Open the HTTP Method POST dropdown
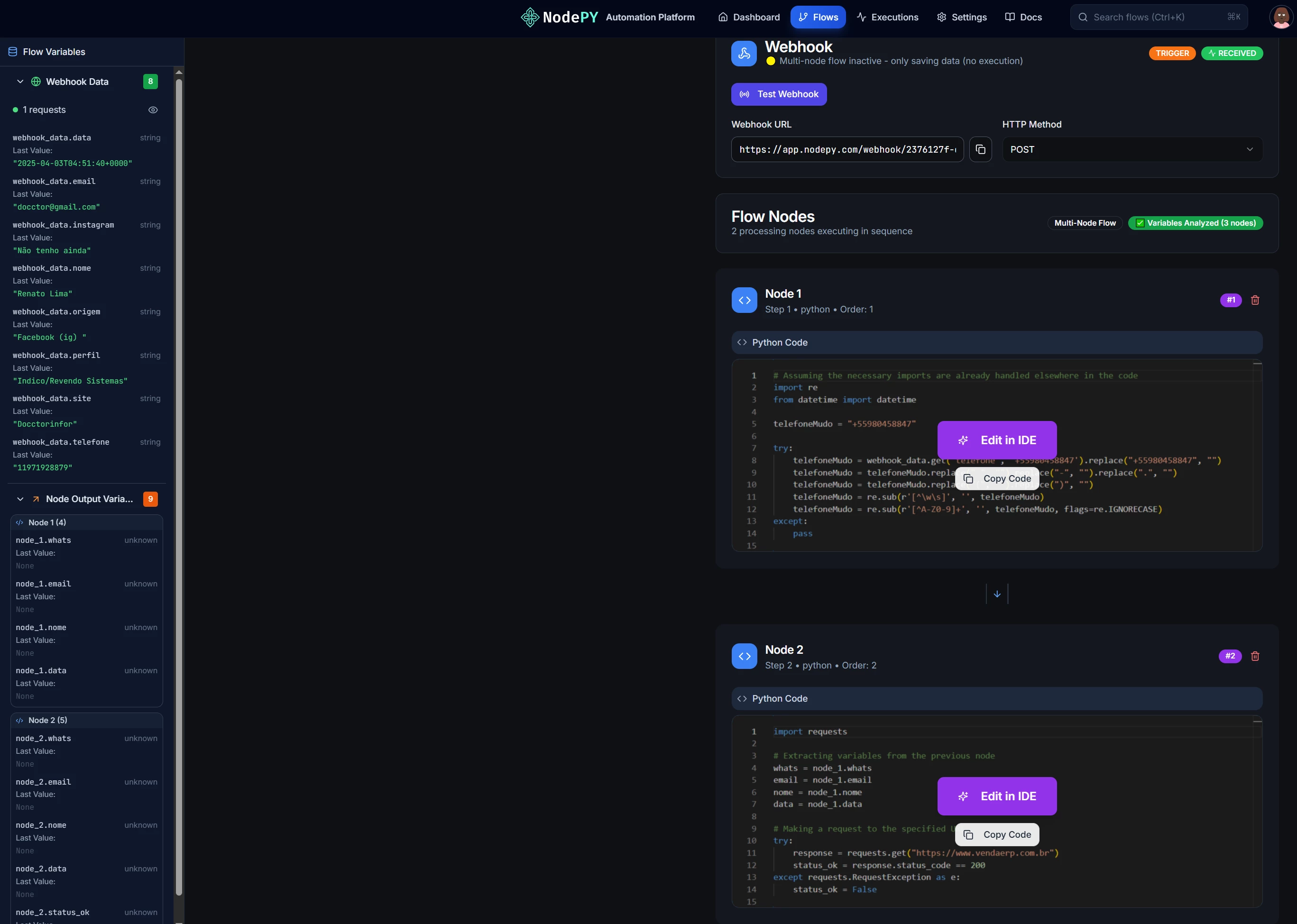The width and height of the screenshot is (1297, 924). click(1132, 150)
